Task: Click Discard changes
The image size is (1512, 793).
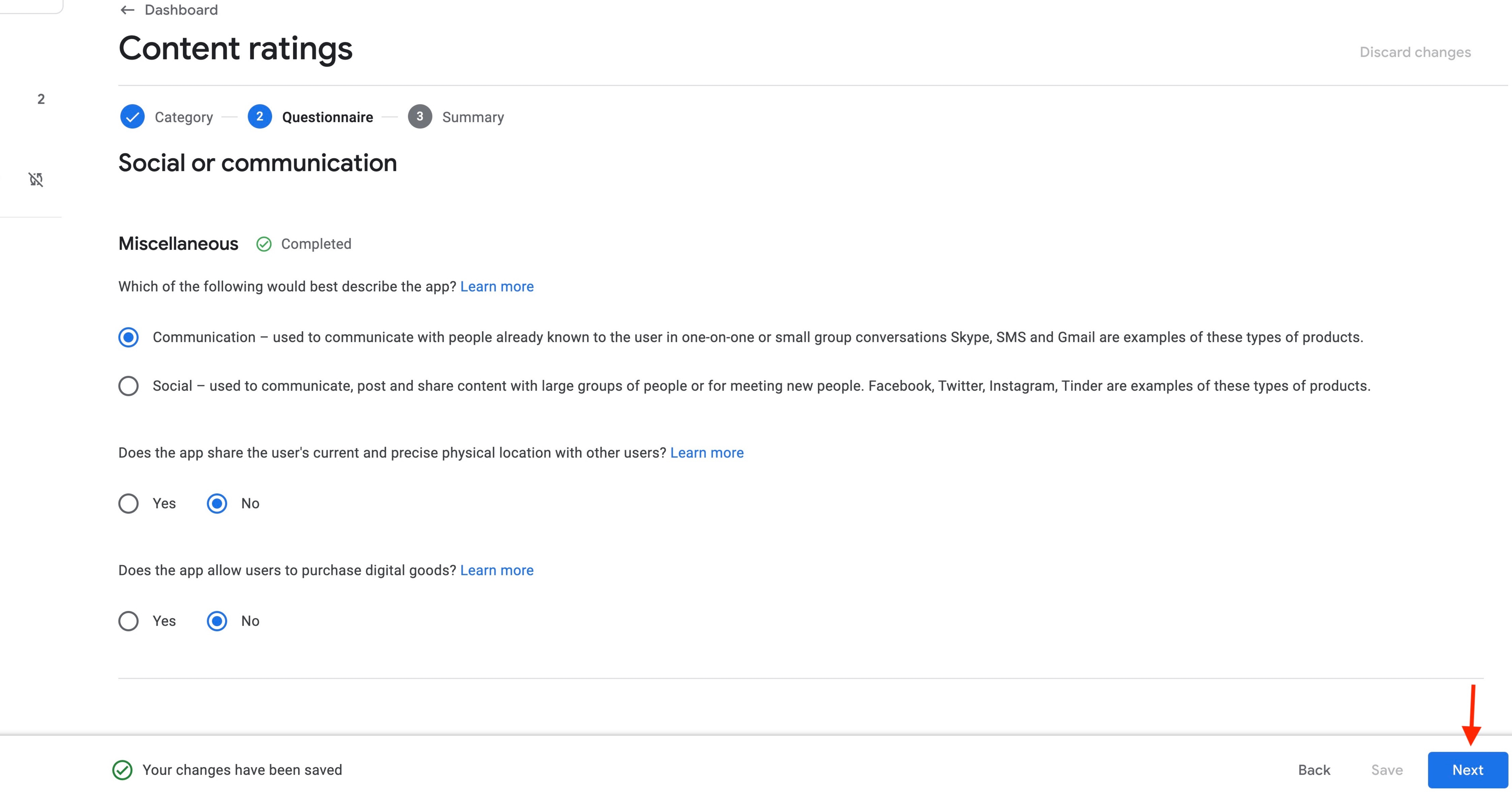Action: (x=1415, y=52)
